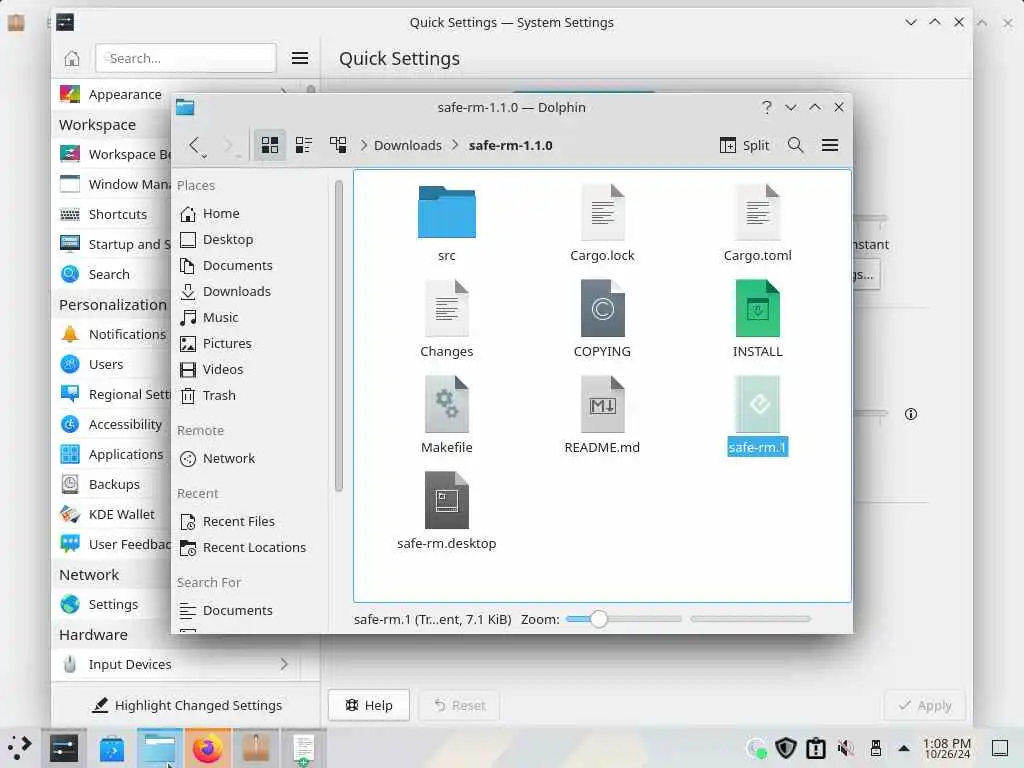Open the search tool in Dolphin

click(x=795, y=145)
